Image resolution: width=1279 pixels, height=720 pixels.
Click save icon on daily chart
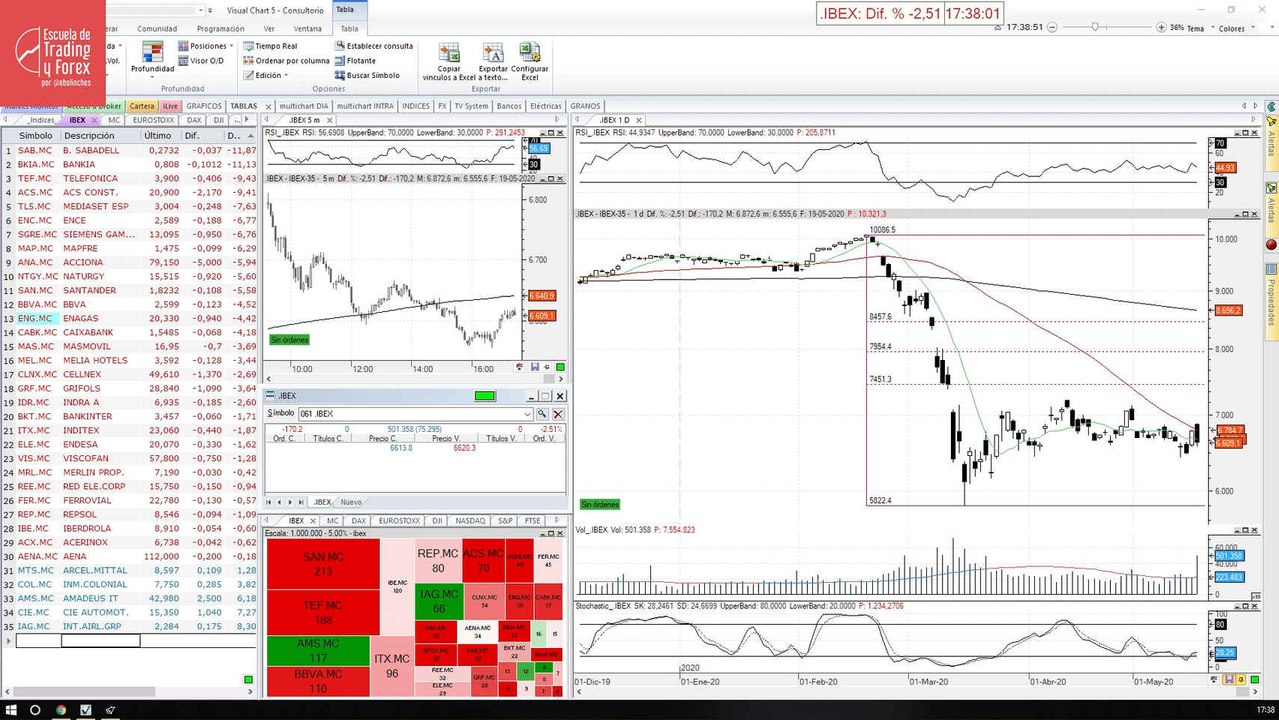pos(1229,680)
